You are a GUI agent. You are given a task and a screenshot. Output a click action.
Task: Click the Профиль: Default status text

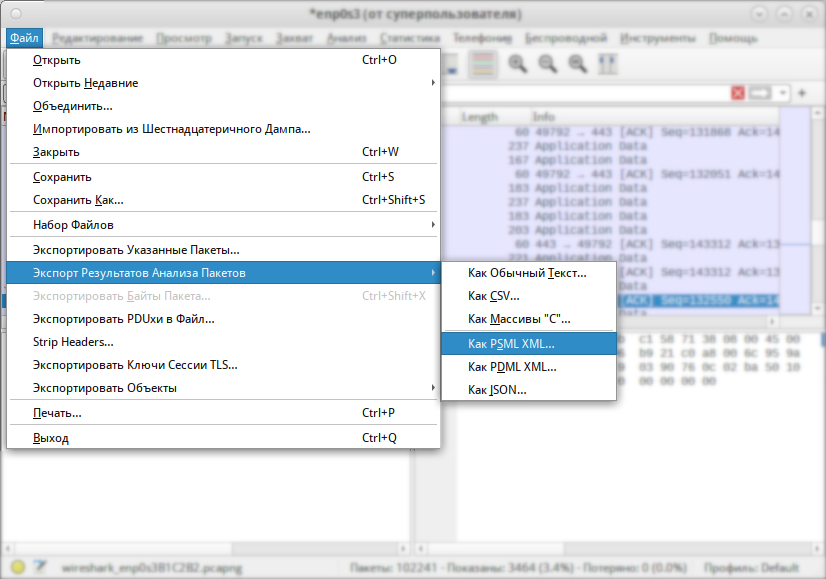pyautogui.click(x=751, y=567)
